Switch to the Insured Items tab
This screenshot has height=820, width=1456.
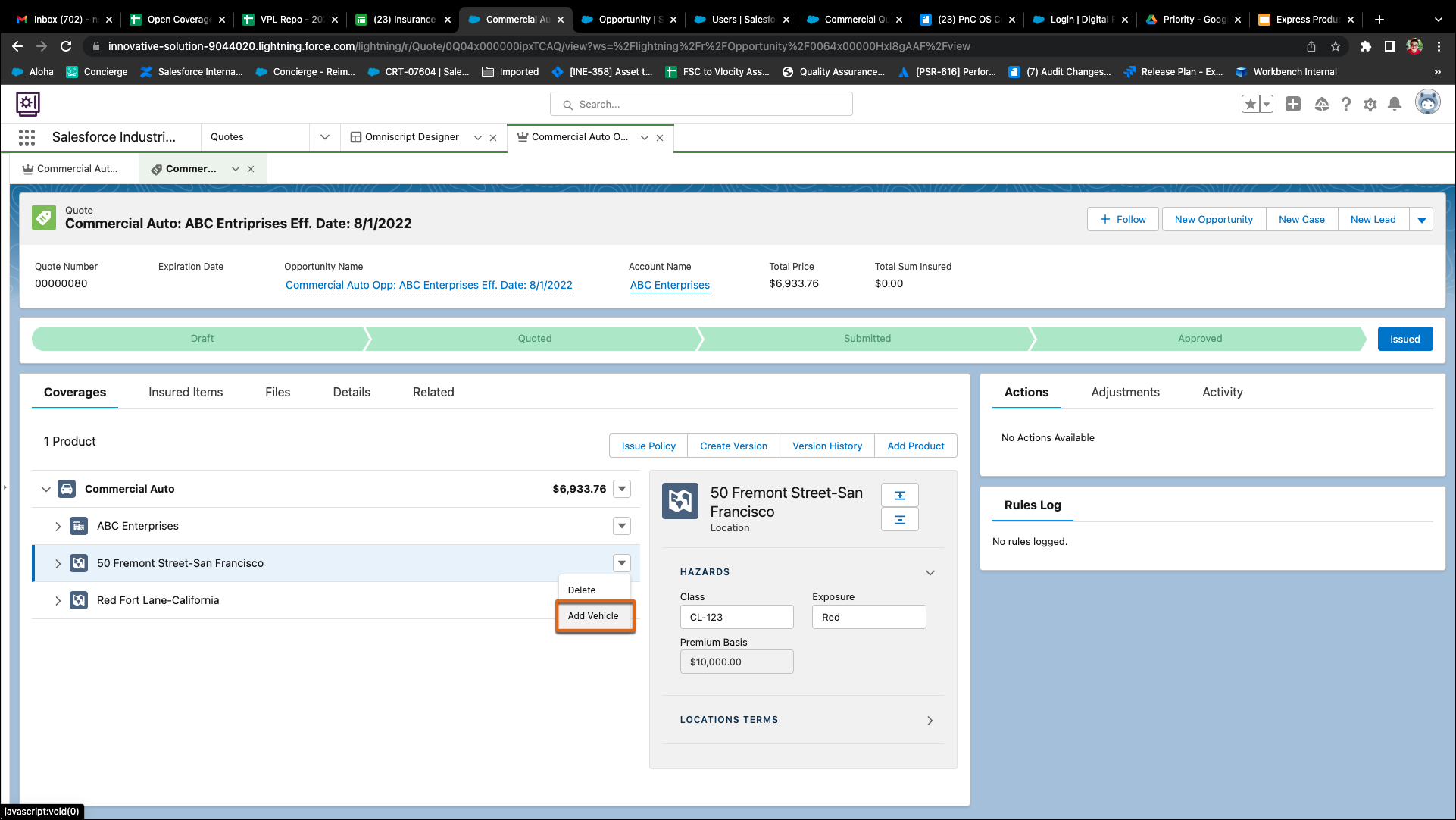186,393
